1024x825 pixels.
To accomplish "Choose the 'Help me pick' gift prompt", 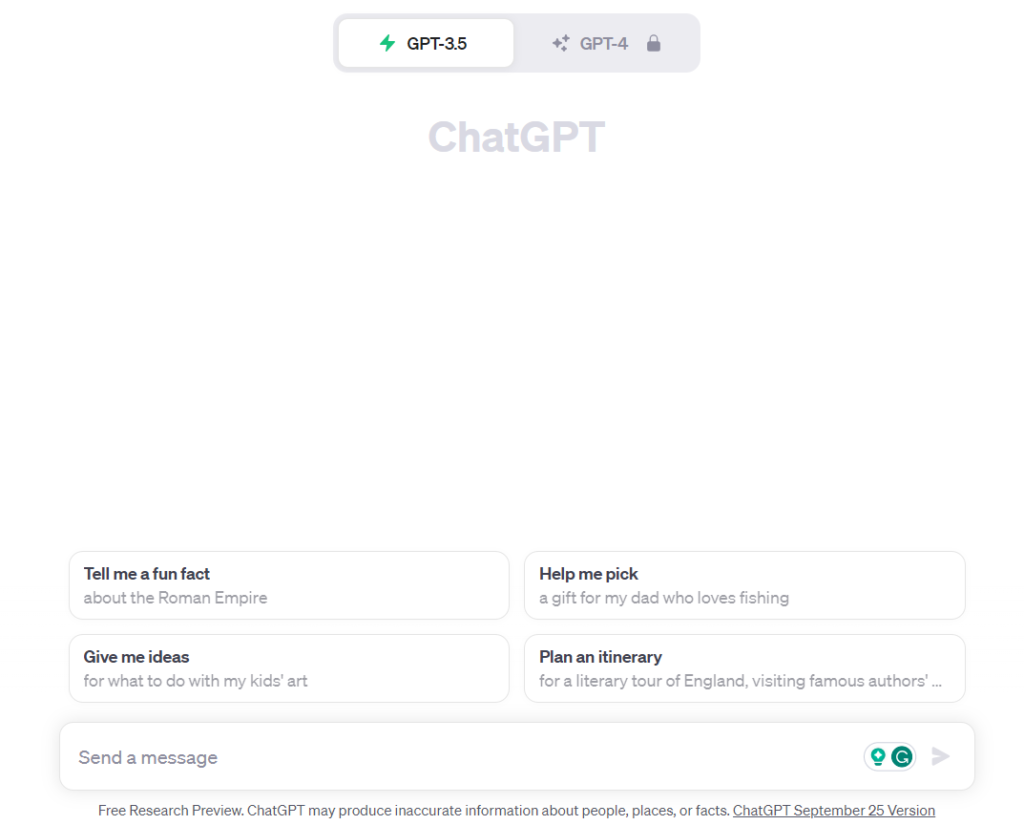I will [744, 585].
